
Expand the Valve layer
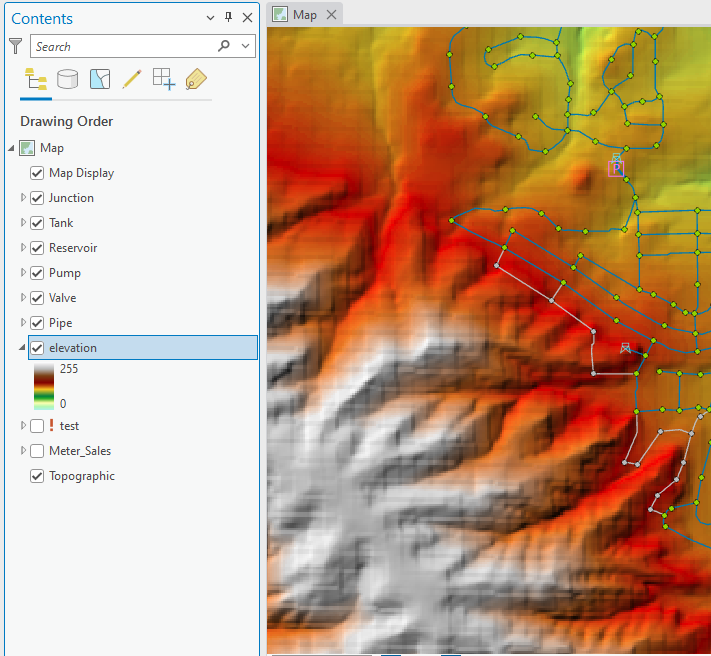tap(23, 297)
